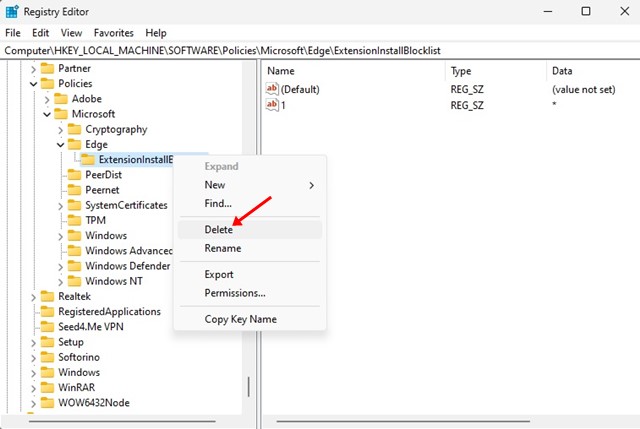This screenshot has height=429, width=640.
Task: Select the ExtensionInstallBlocklist folder icon
Action: (88, 160)
